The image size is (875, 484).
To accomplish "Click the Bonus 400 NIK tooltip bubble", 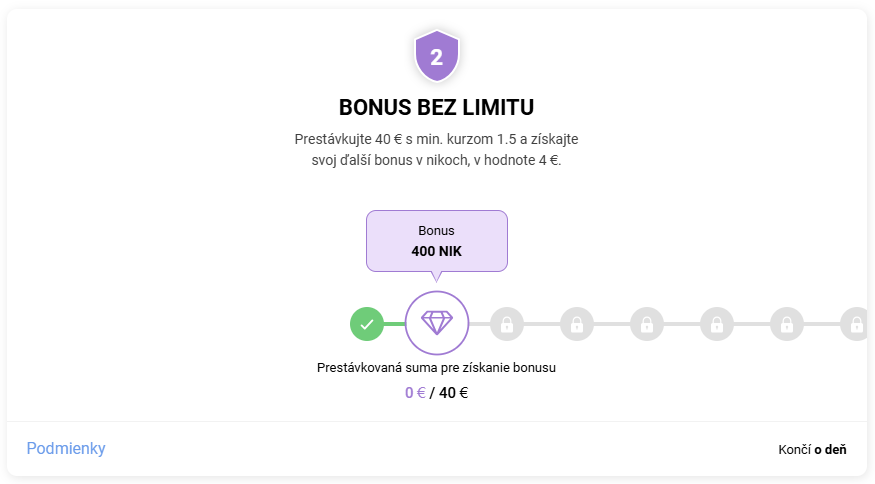I will tap(437, 241).
